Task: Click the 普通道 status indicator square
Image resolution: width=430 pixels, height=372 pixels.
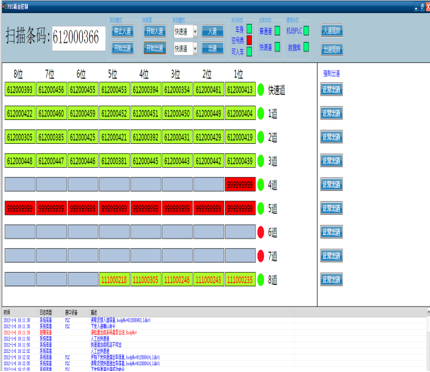Action: (x=277, y=31)
